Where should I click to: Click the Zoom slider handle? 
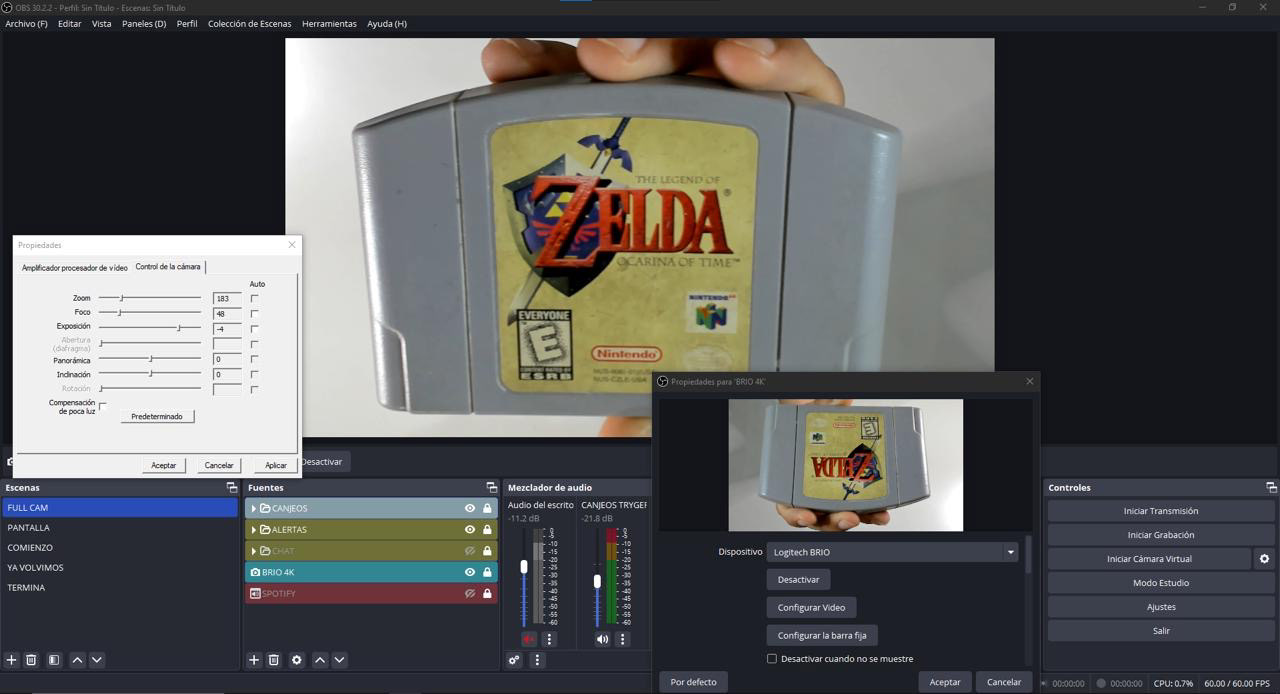click(122, 298)
